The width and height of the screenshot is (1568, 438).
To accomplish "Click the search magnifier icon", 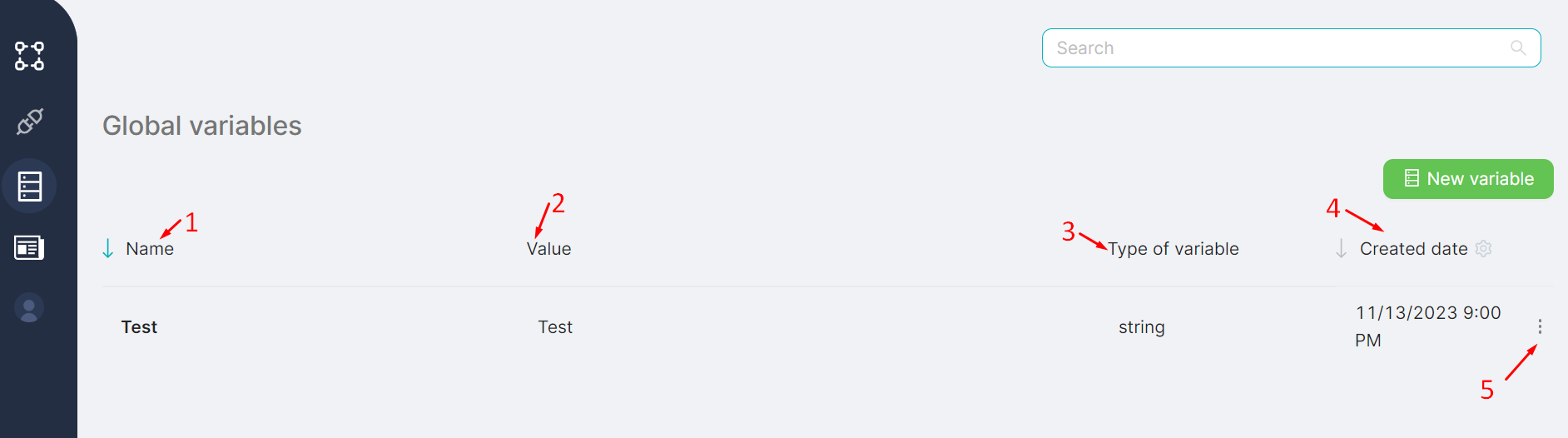I will click(x=1518, y=48).
